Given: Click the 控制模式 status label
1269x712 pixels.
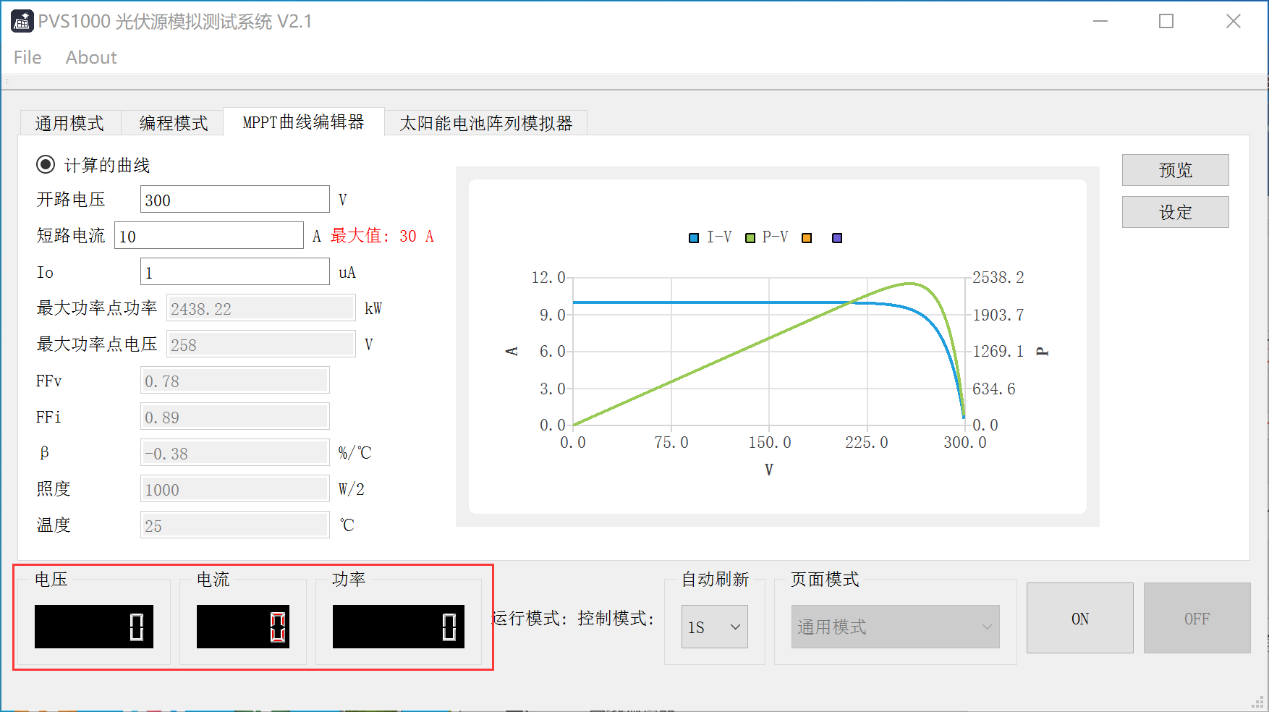Looking at the screenshot, I should 616,619.
